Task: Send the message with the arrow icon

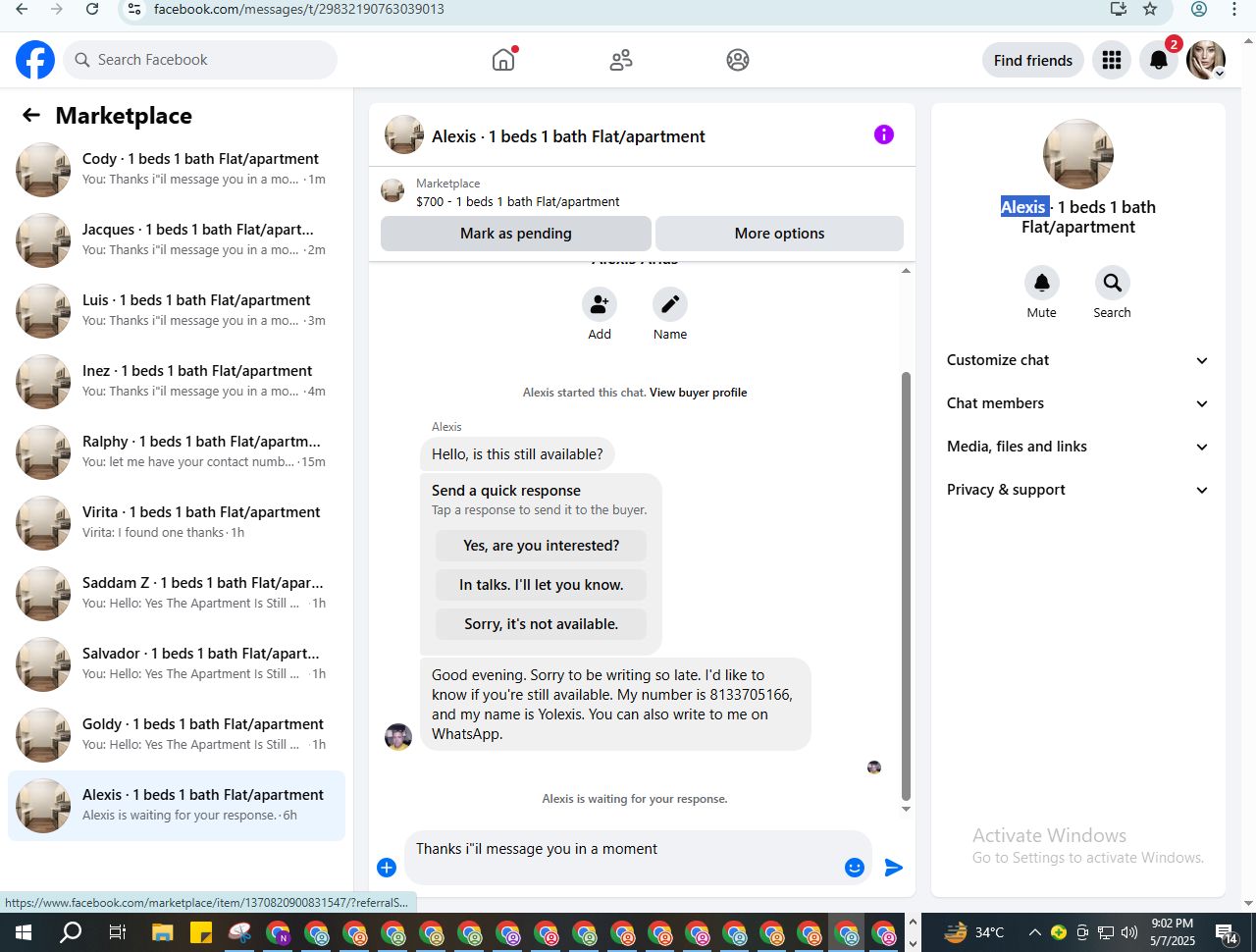Action: point(894,868)
